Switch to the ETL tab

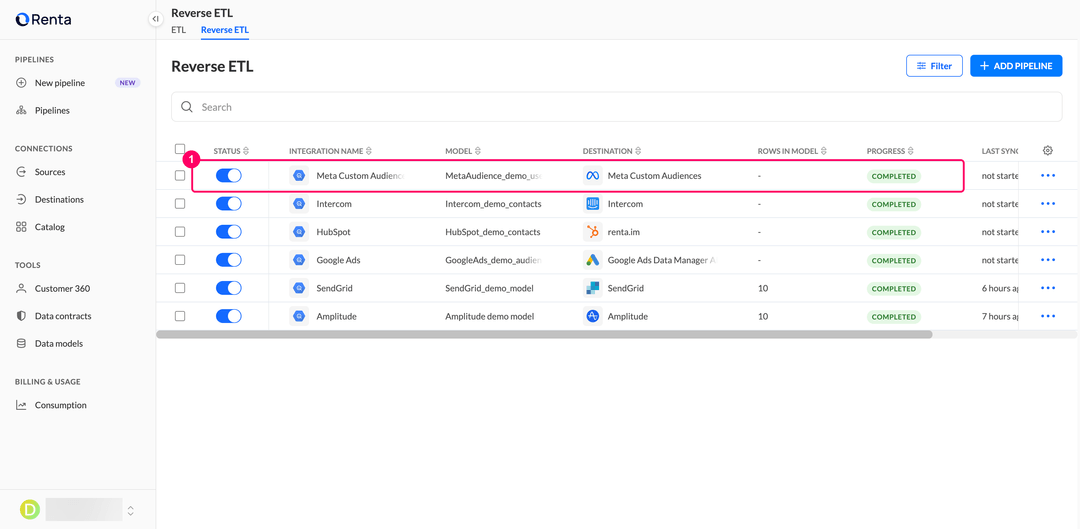pyautogui.click(x=178, y=30)
